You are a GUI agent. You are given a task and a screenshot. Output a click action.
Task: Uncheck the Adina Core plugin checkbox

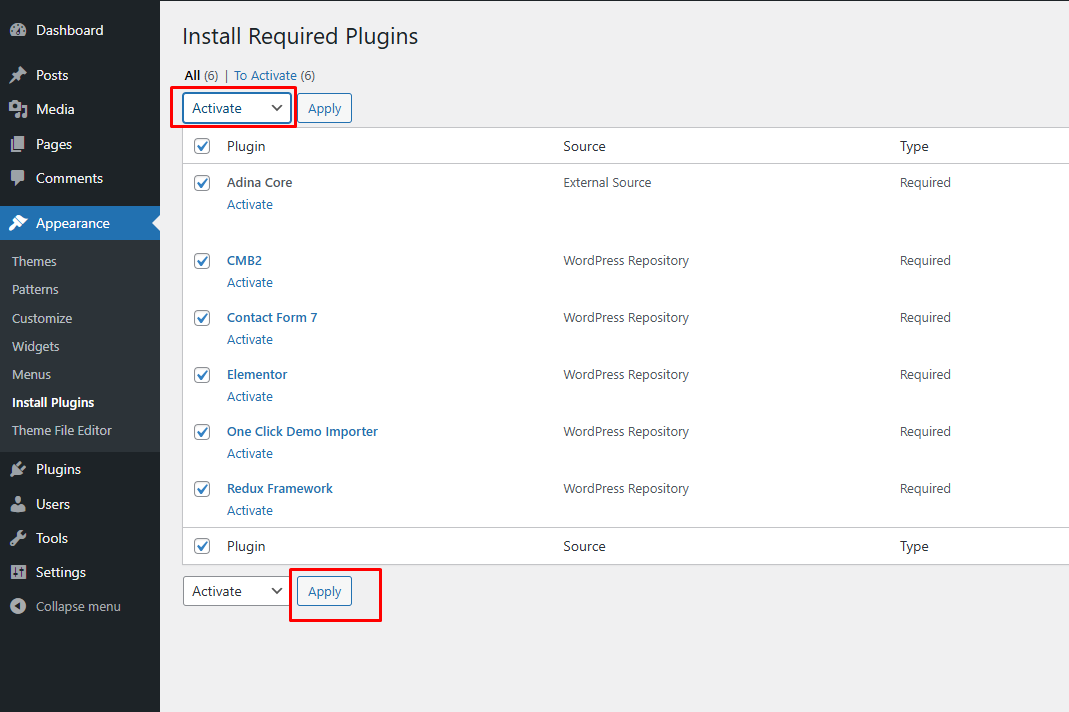(x=202, y=183)
